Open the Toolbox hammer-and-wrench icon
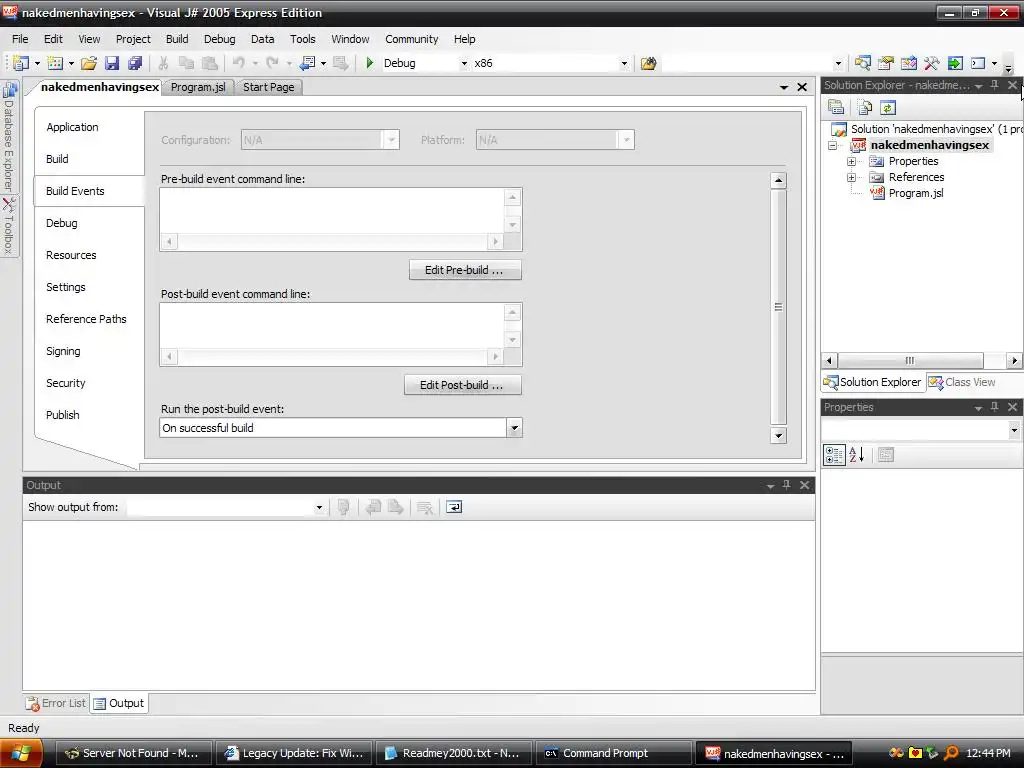Viewport: 1024px width, 768px height. coord(931,63)
